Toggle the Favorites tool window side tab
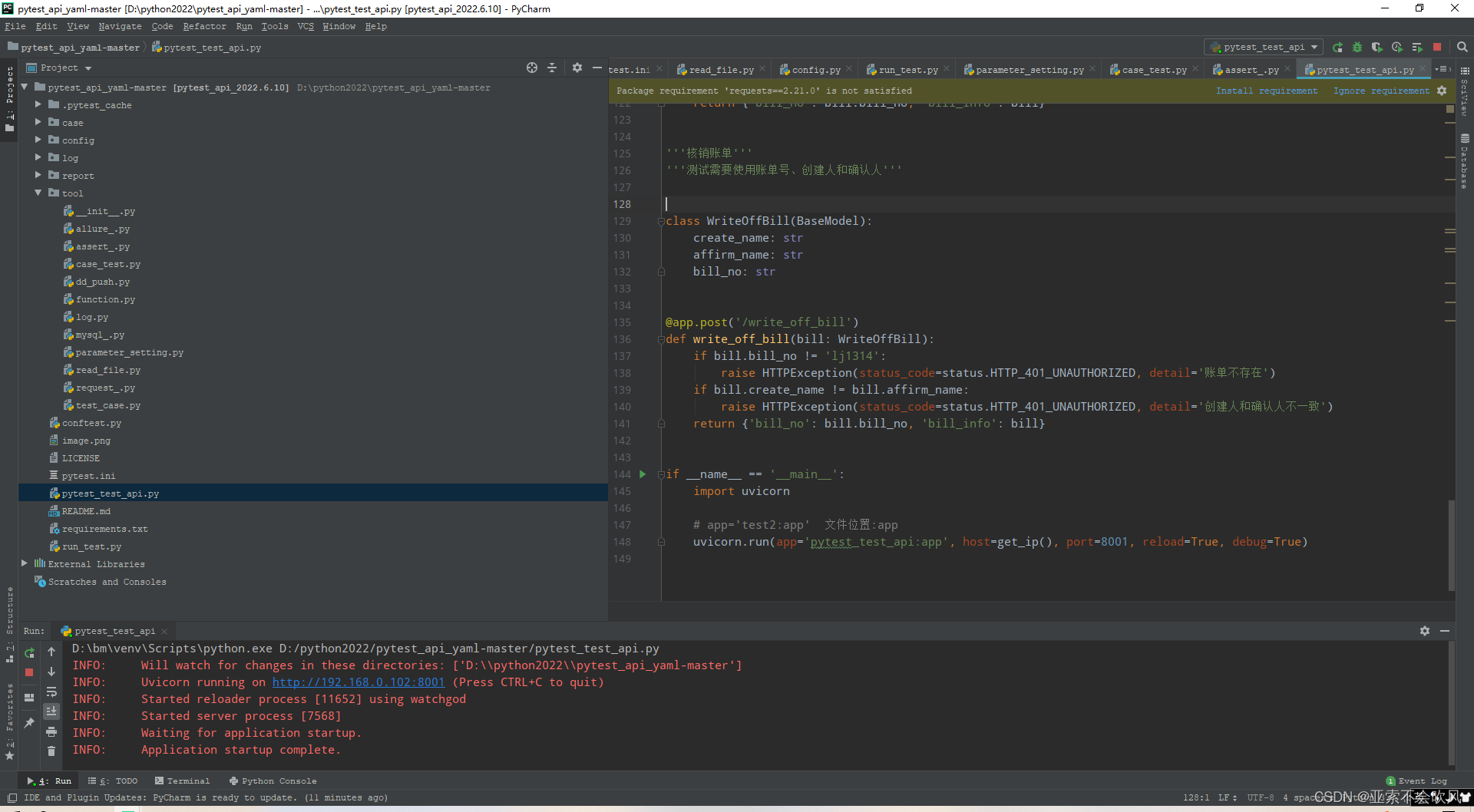 [9, 721]
